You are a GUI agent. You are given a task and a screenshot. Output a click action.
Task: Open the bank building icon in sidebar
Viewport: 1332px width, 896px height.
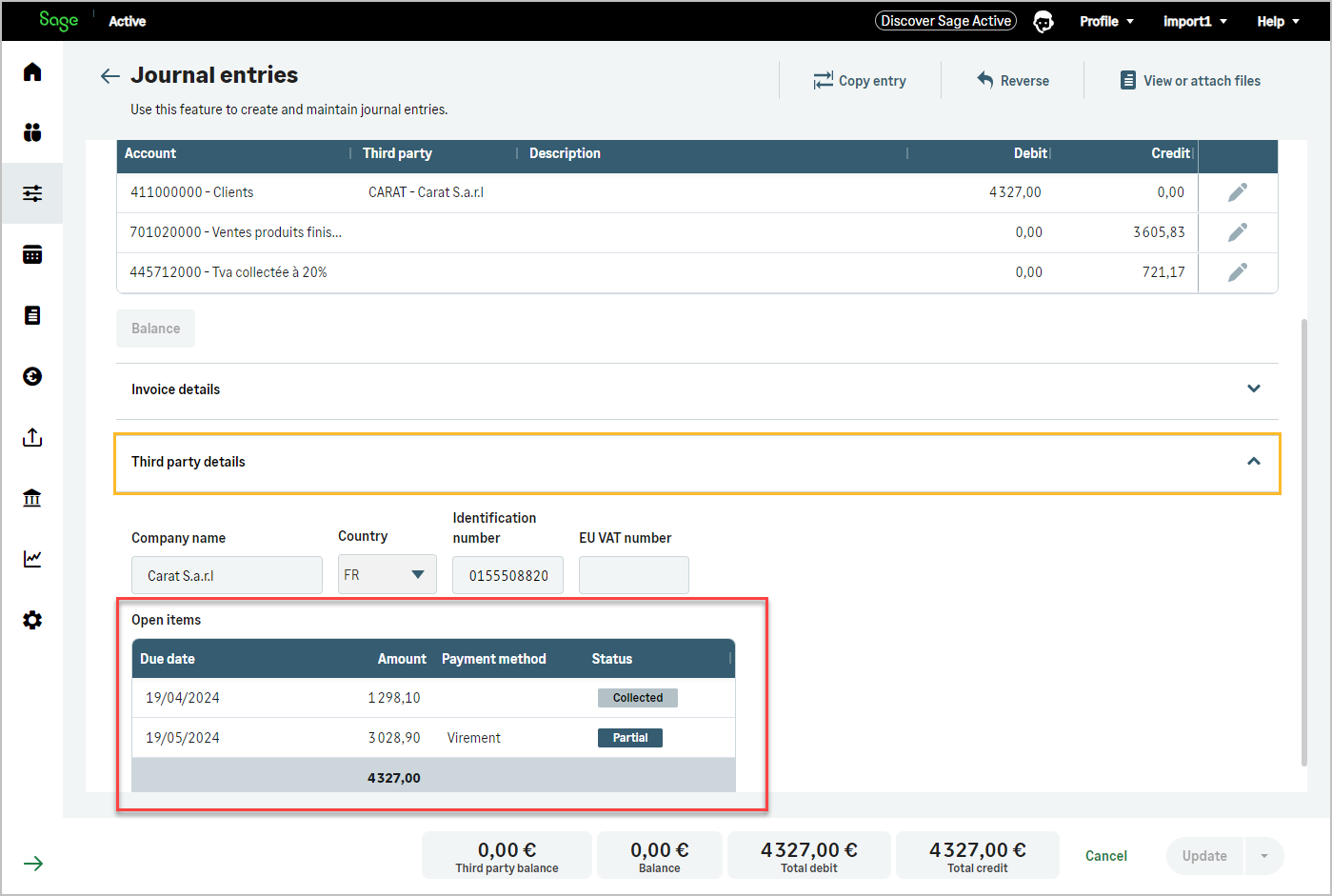point(32,498)
